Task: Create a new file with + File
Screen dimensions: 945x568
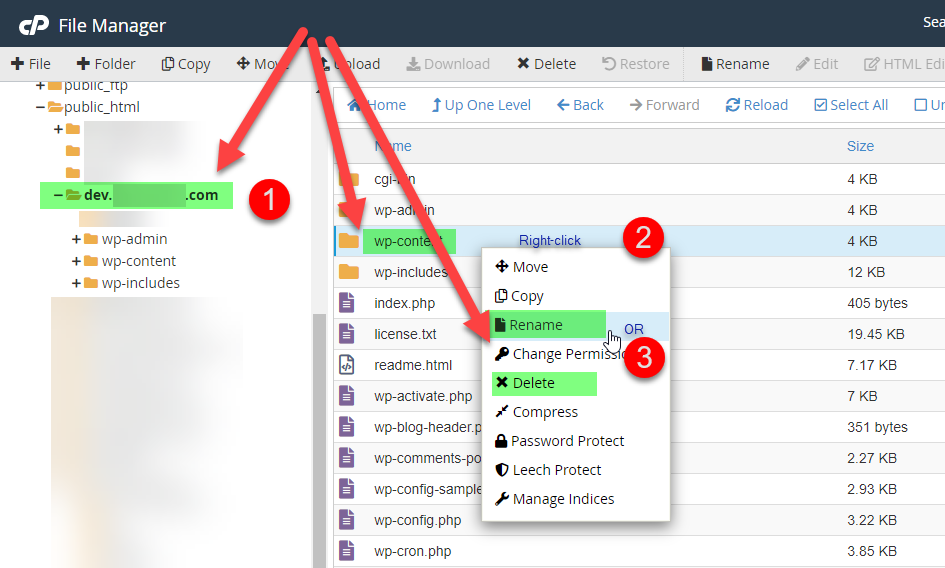Action: [31, 64]
